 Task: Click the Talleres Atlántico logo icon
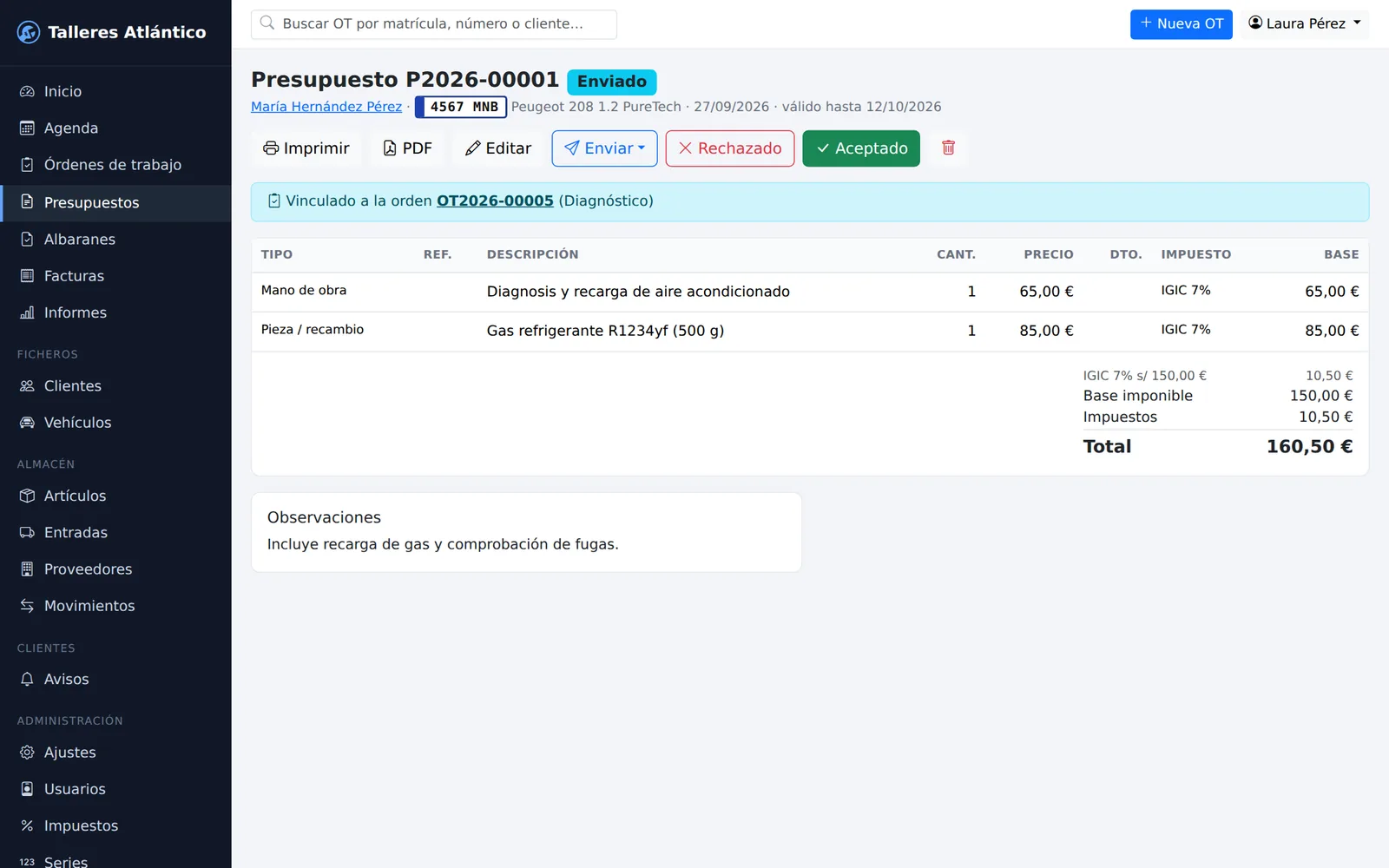pyautogui.click(x=29, y=32)
